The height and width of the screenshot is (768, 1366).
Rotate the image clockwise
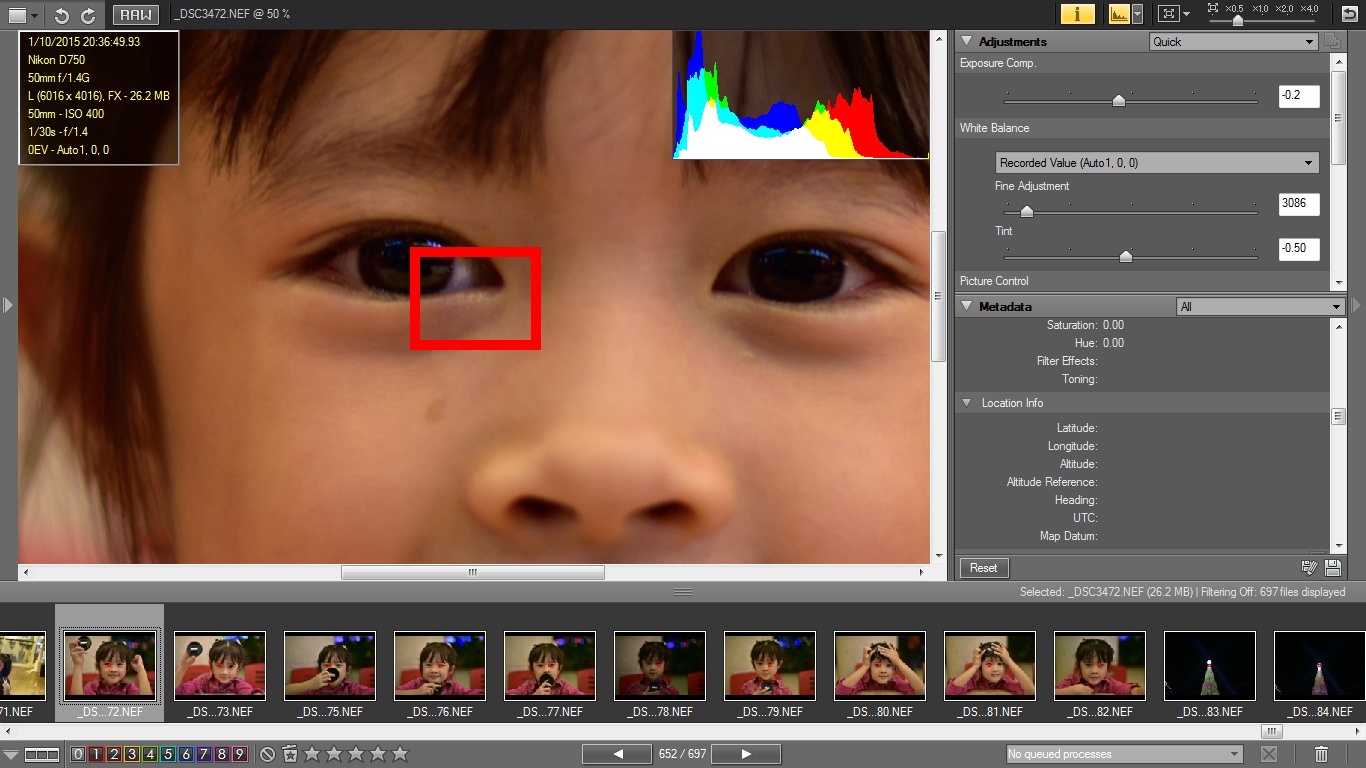click(88, 15)
